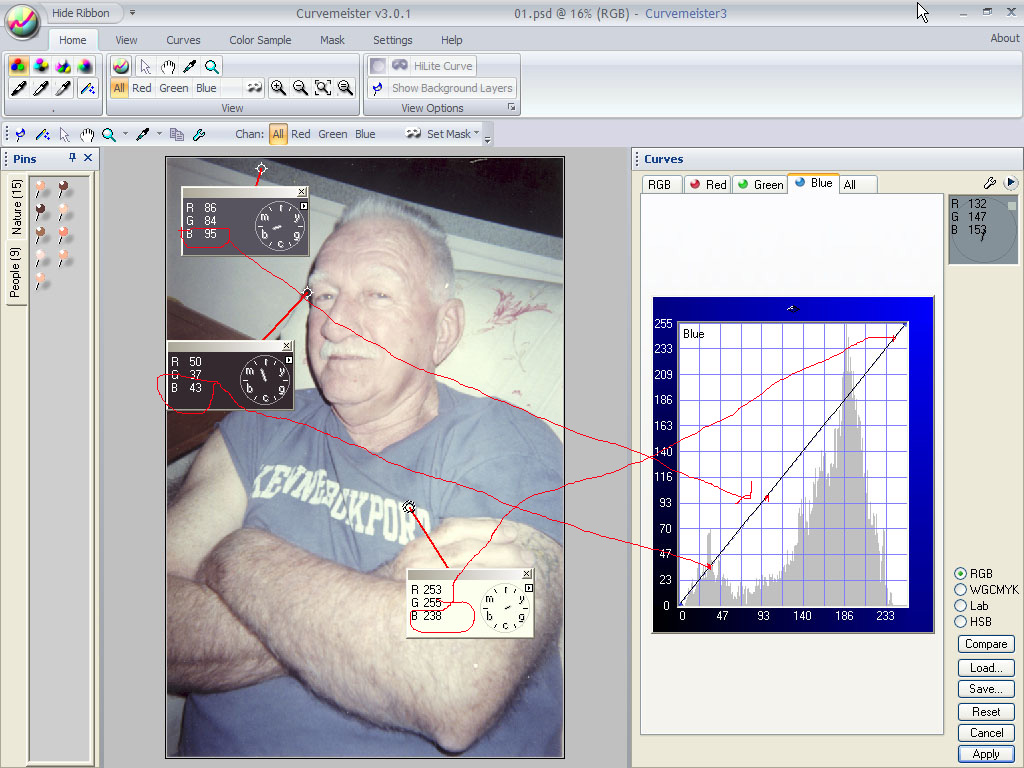Open the toolbar zoom tool dropdown arrow

(x=124, y=134)
